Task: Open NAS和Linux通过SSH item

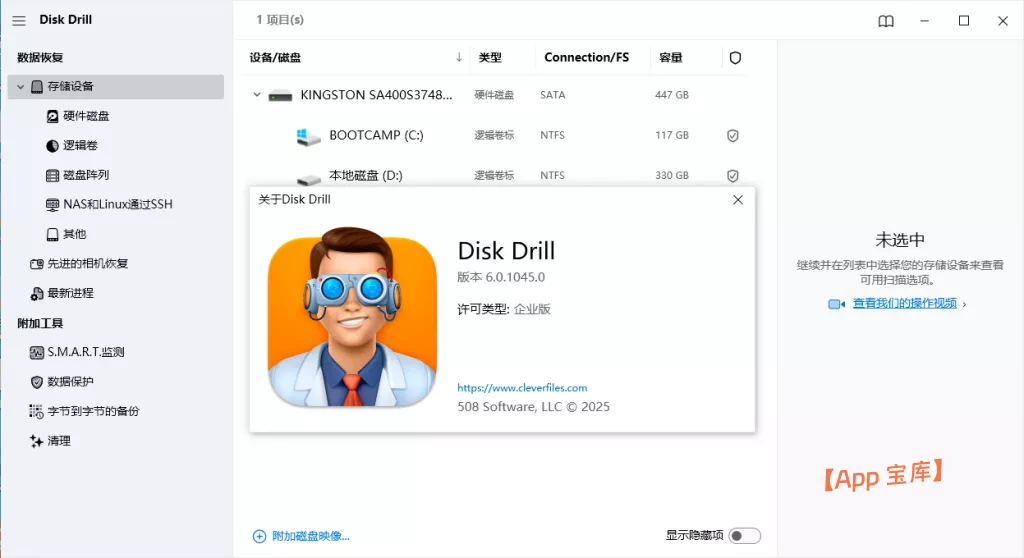Action: (118, 205)
